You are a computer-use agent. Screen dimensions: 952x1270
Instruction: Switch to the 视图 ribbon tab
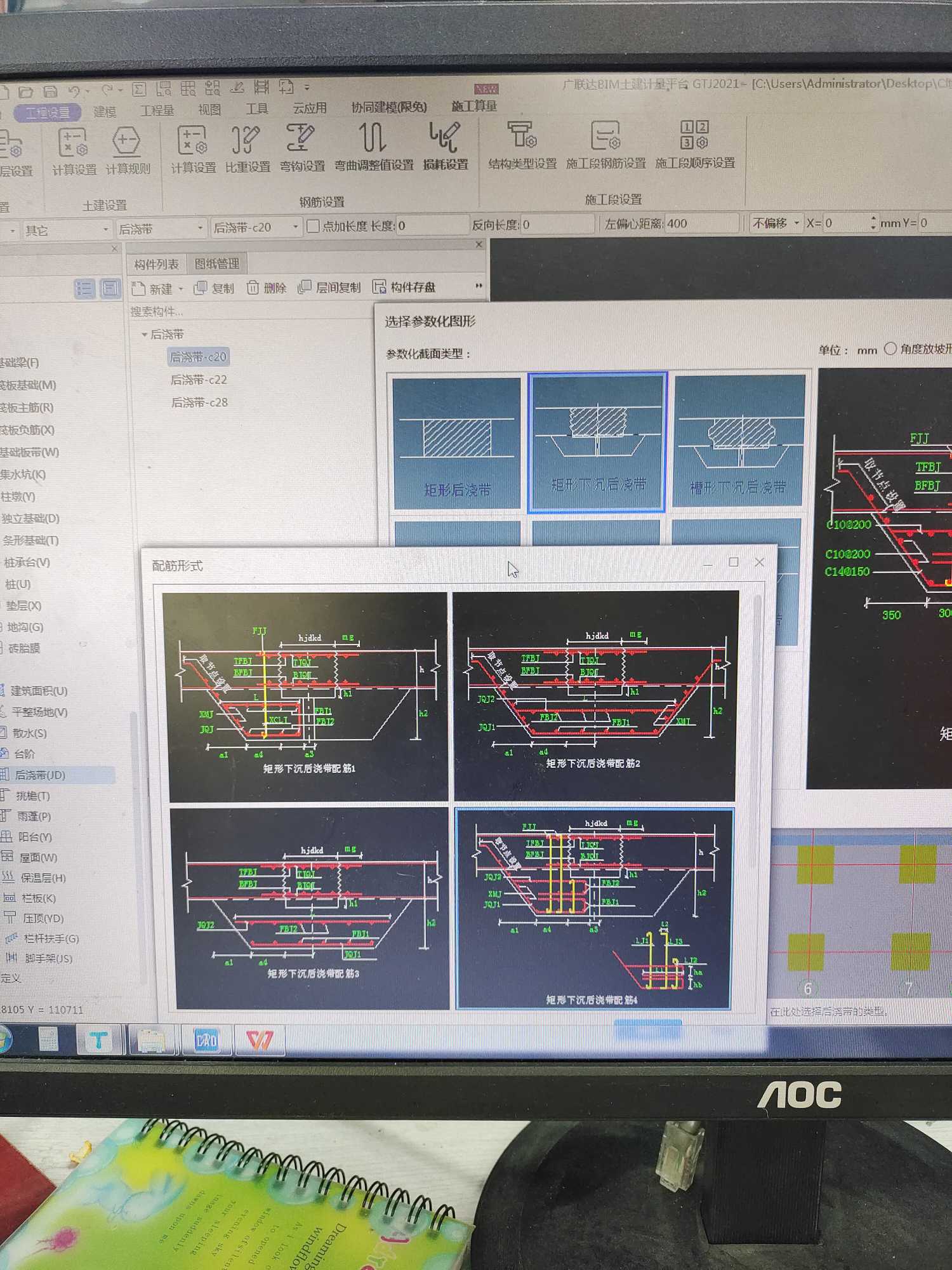point(209,110)
